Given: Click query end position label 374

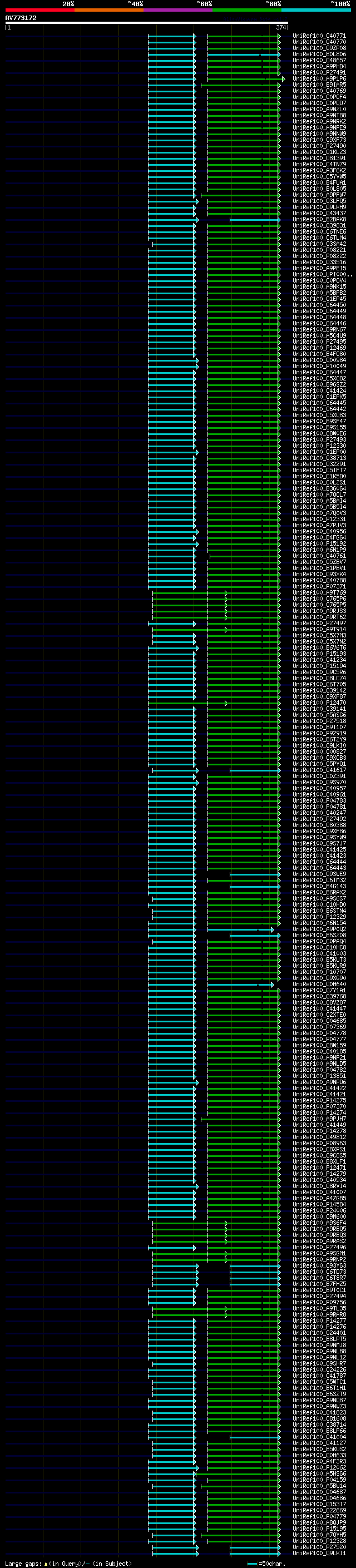Looking at the screenshot, I should coord(280,27).
